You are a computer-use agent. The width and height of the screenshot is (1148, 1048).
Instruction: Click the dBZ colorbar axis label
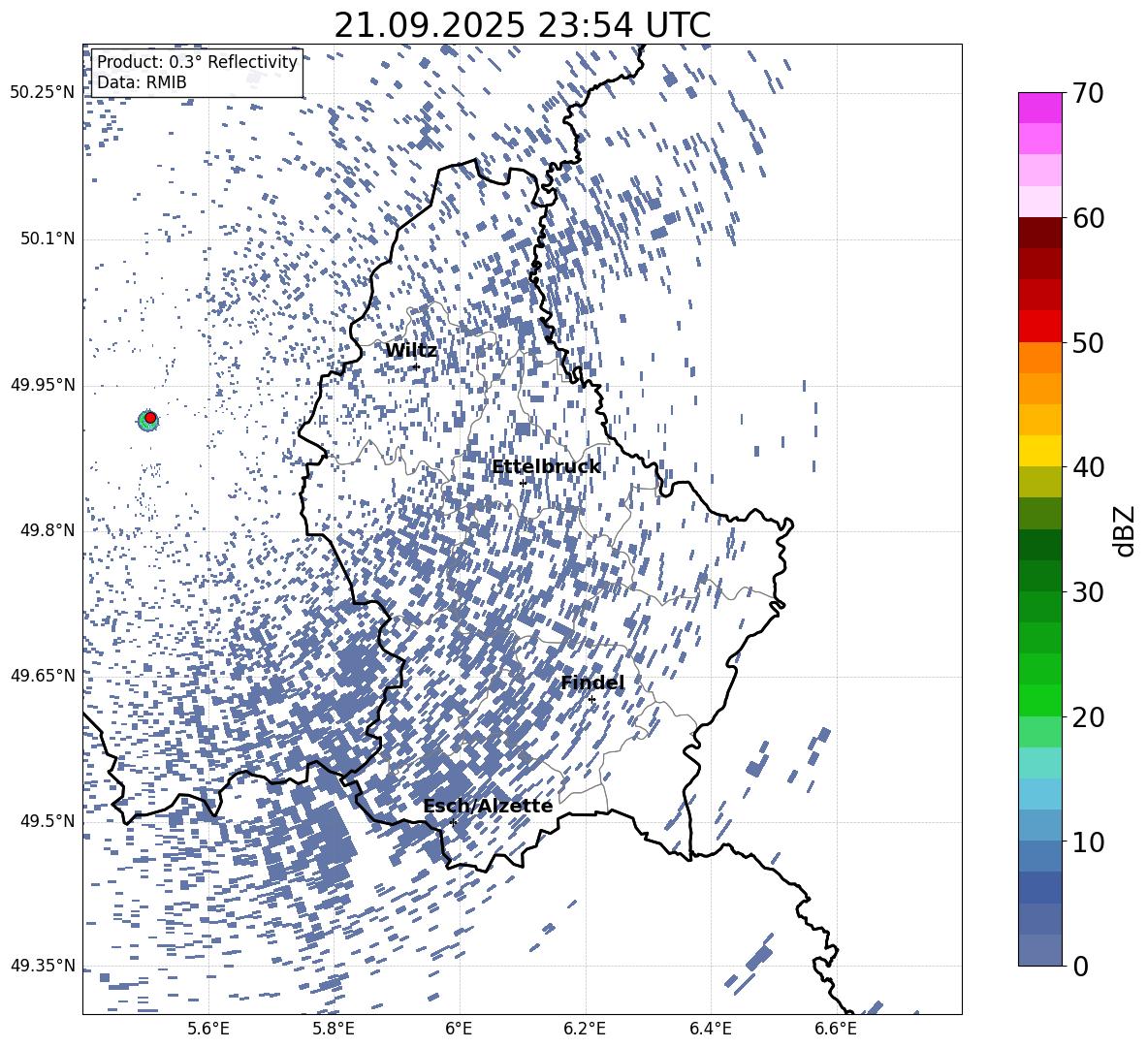pyautogui.click(x=1126, y=530)
